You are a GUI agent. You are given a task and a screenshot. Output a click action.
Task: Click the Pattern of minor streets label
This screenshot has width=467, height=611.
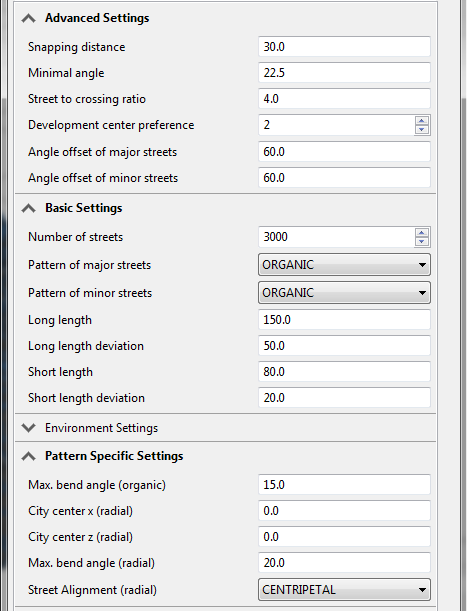(90, 293)
